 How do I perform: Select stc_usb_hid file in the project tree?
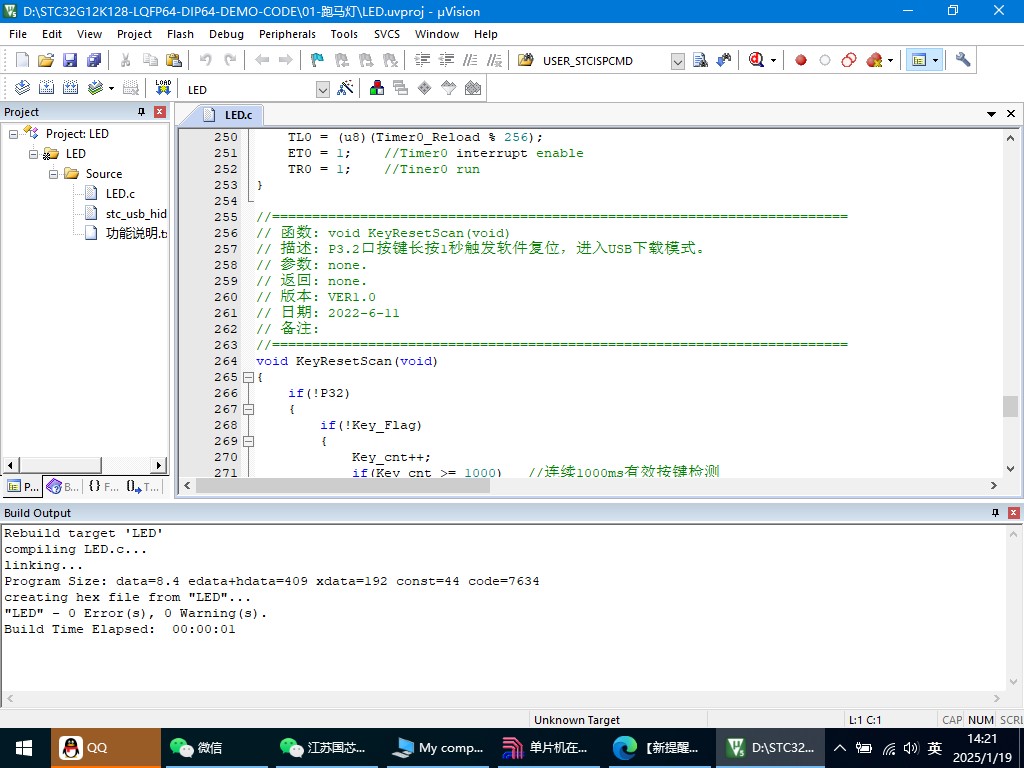click(136, 214)
